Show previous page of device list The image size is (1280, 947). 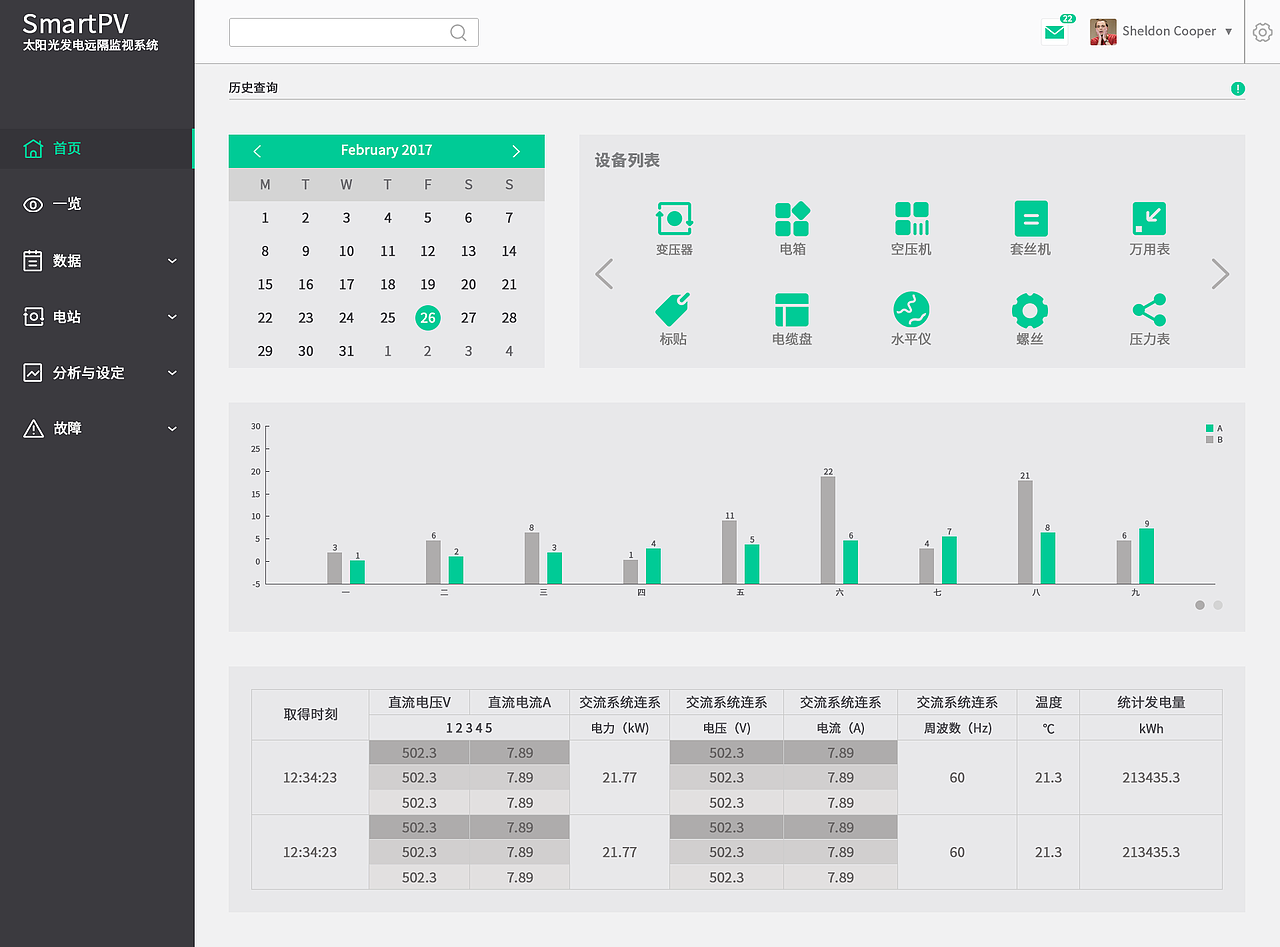tap(604, 274)
